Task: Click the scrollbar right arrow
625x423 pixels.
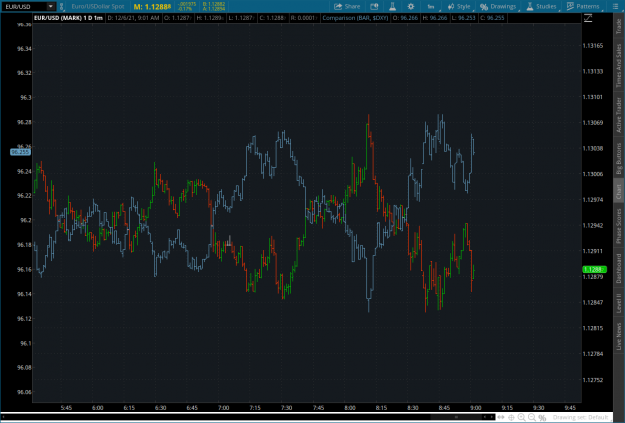Action: tap(492, 417)
